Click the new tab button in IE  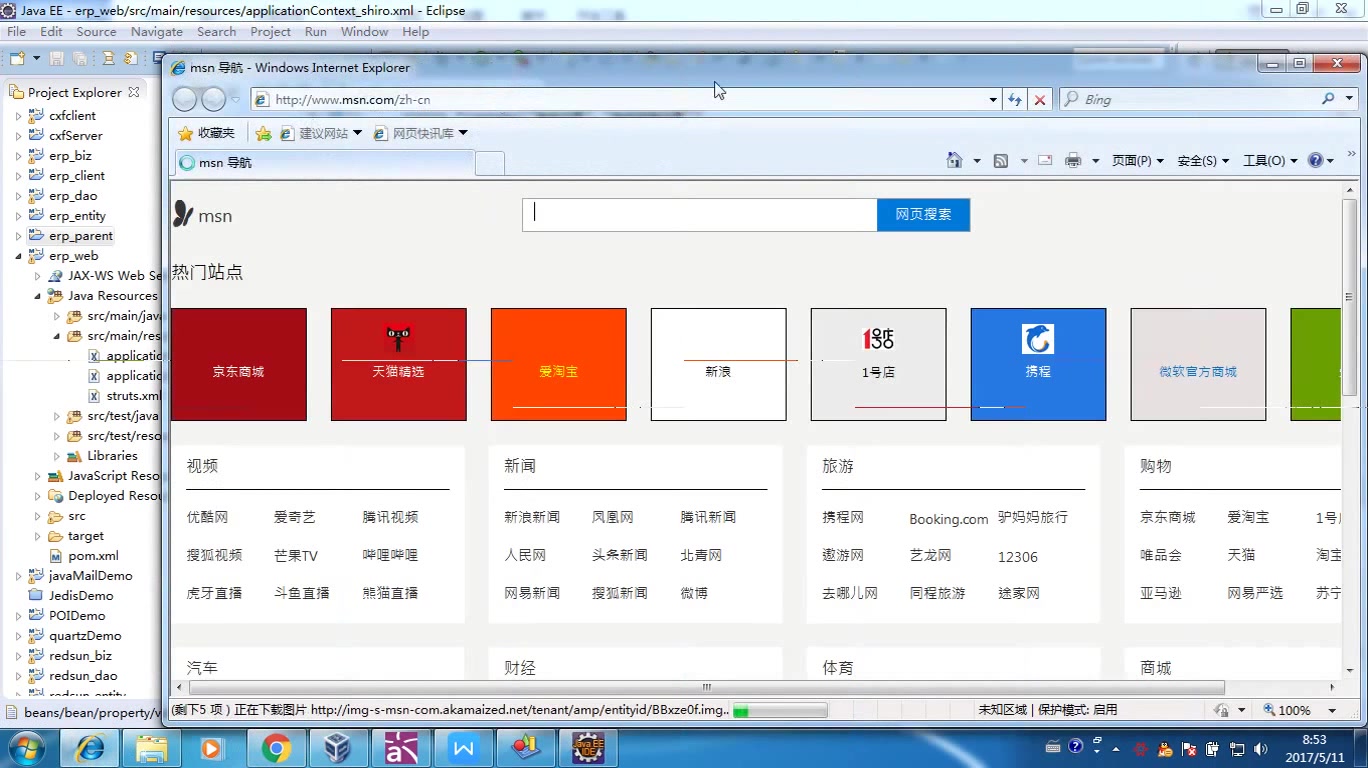[489, 163]
